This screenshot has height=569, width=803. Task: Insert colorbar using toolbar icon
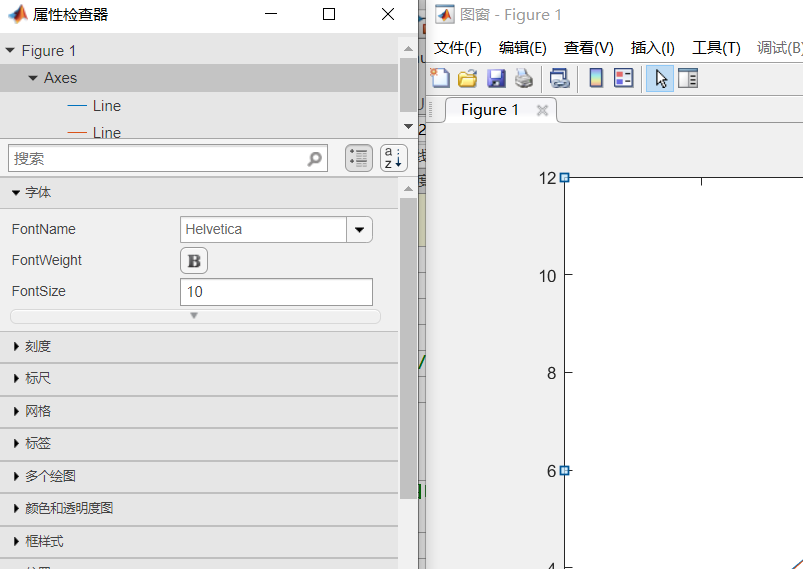(596, 78)
